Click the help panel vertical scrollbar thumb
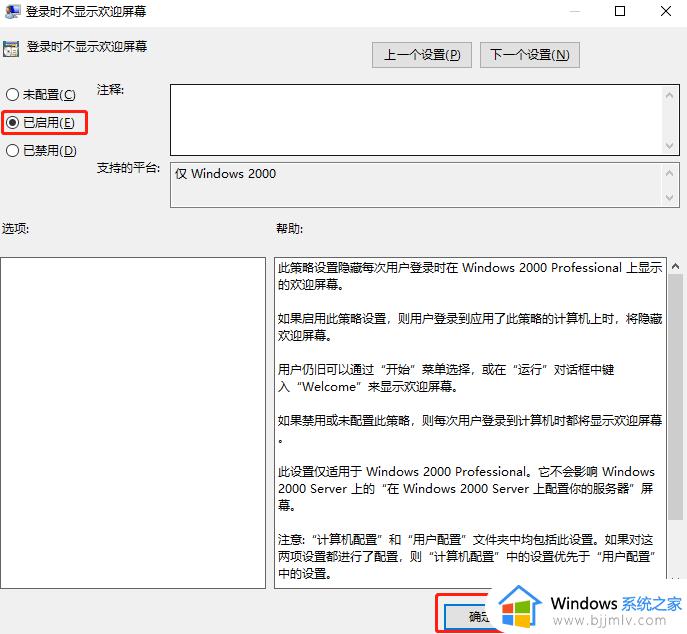Image resolution: width=687 pixels, height=634 pixels. (675, 397)
